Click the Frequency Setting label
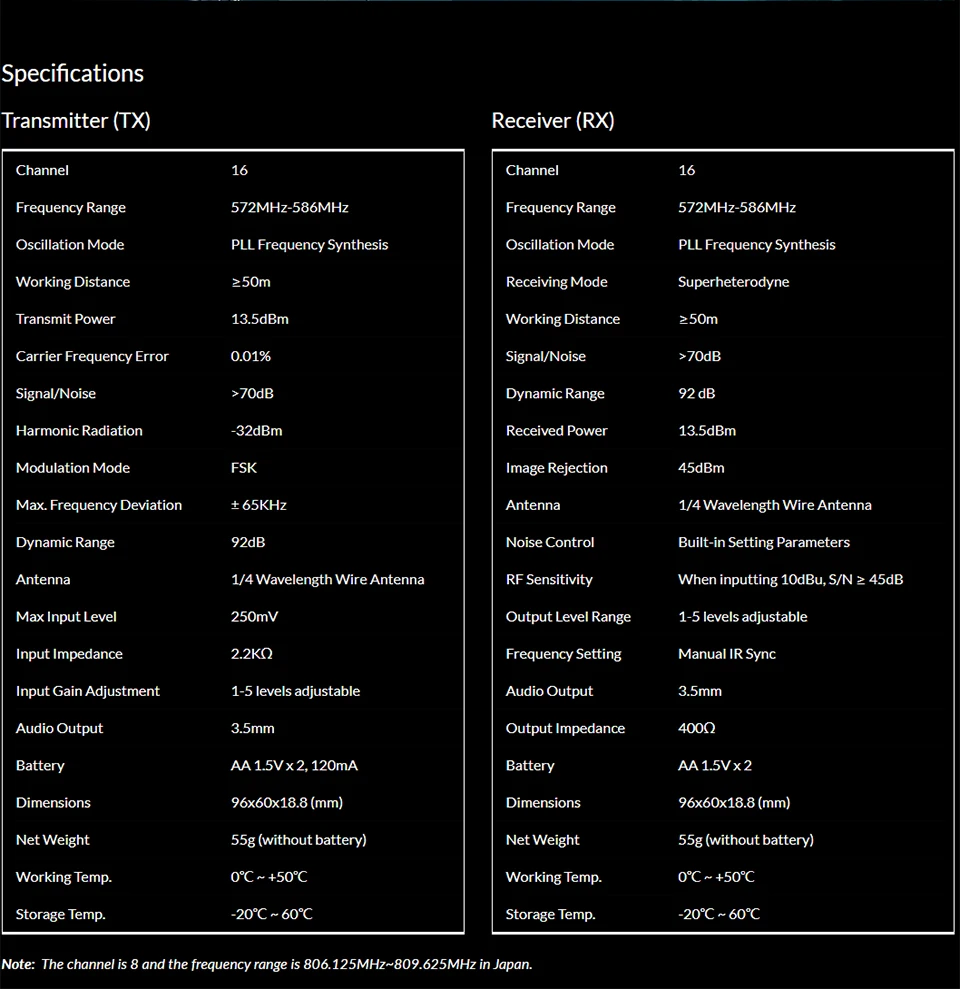 pyautogui.click(x=564, y=654)
